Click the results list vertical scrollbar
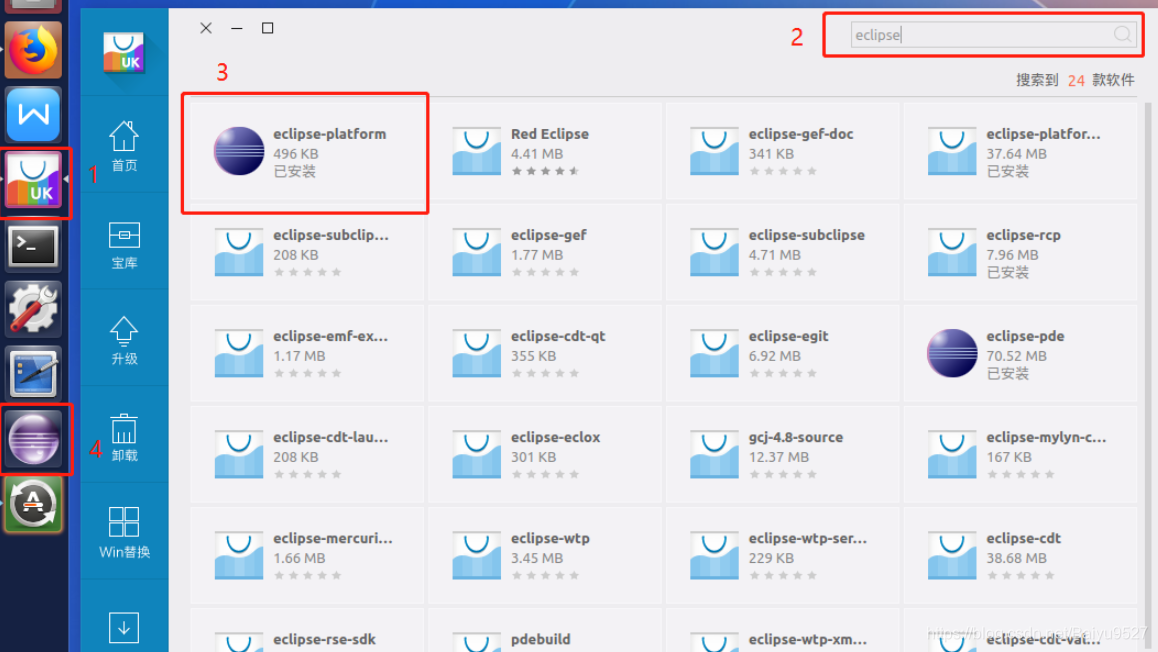The height and width of the screenshot is (652, 1158). coord(1148,377)
